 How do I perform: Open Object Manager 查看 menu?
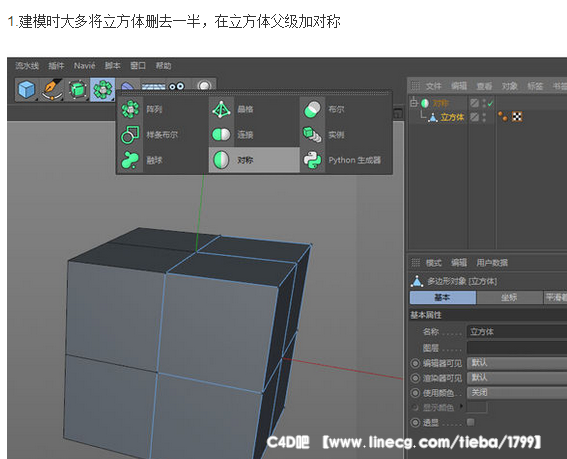tap(484, 86)
